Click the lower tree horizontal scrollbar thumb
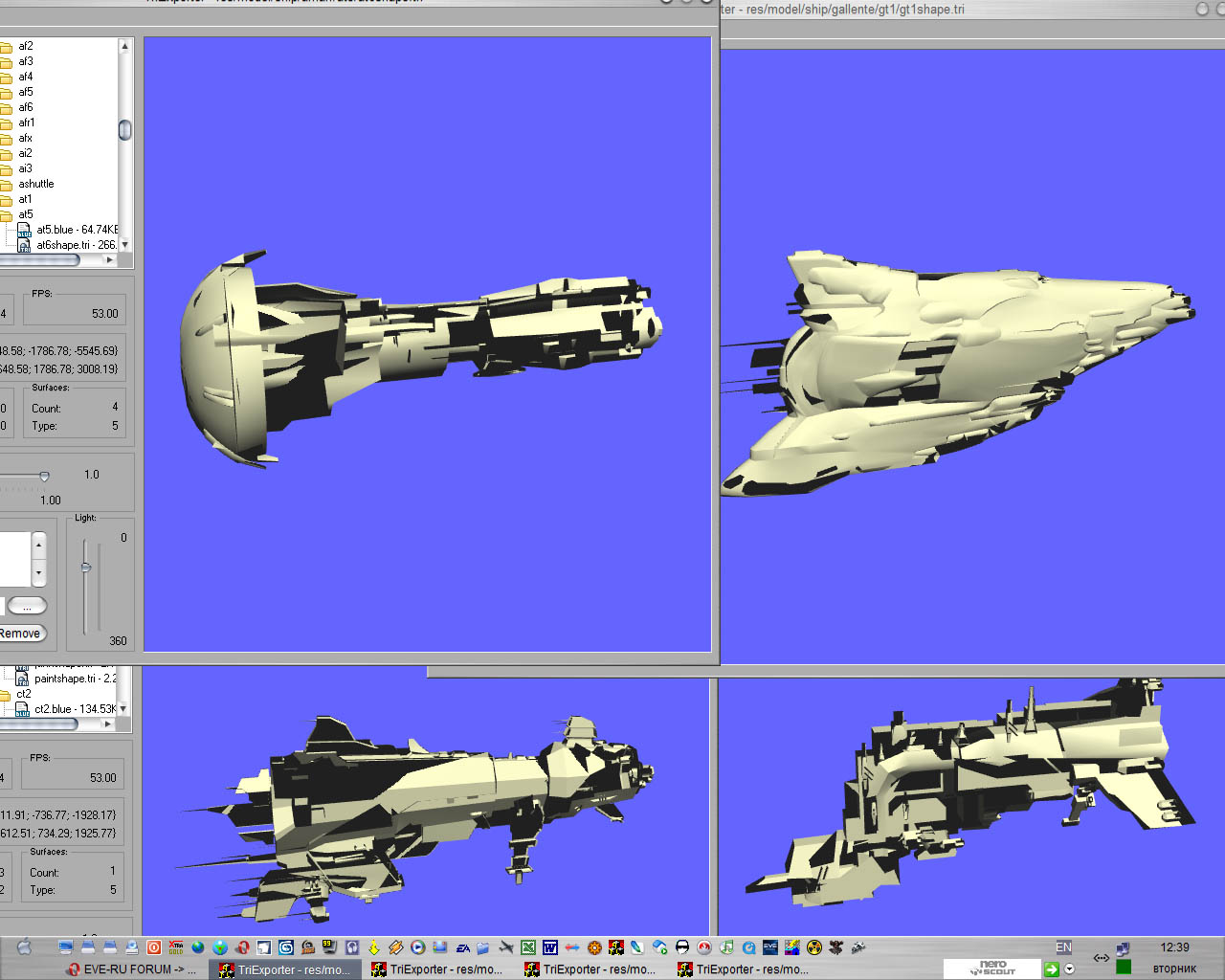Screen dimensions: 1225x980 pyautogui.click(x=38, y=724)
